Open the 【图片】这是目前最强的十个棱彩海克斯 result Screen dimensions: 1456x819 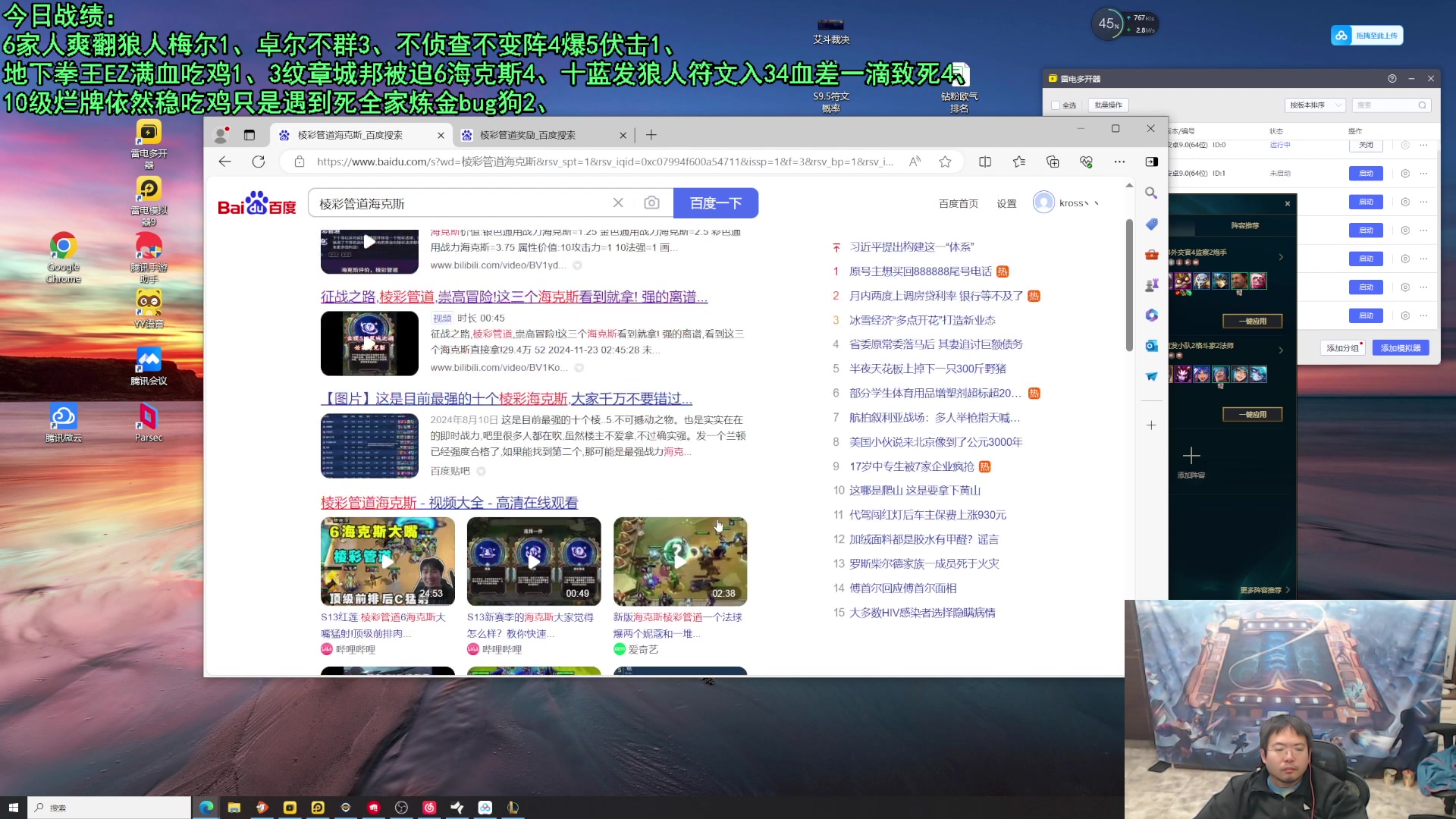[x=506, y=398]
